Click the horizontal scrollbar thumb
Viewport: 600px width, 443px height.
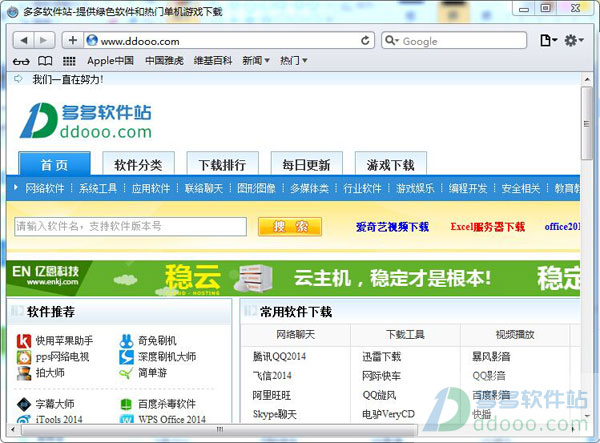click(220, 430)
